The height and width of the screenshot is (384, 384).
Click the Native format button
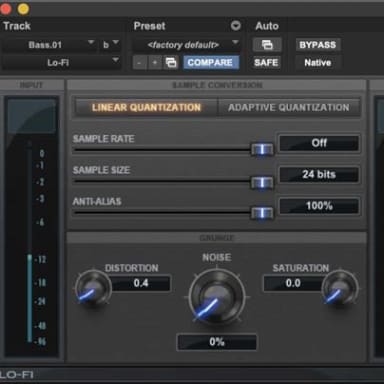(318, 62)
